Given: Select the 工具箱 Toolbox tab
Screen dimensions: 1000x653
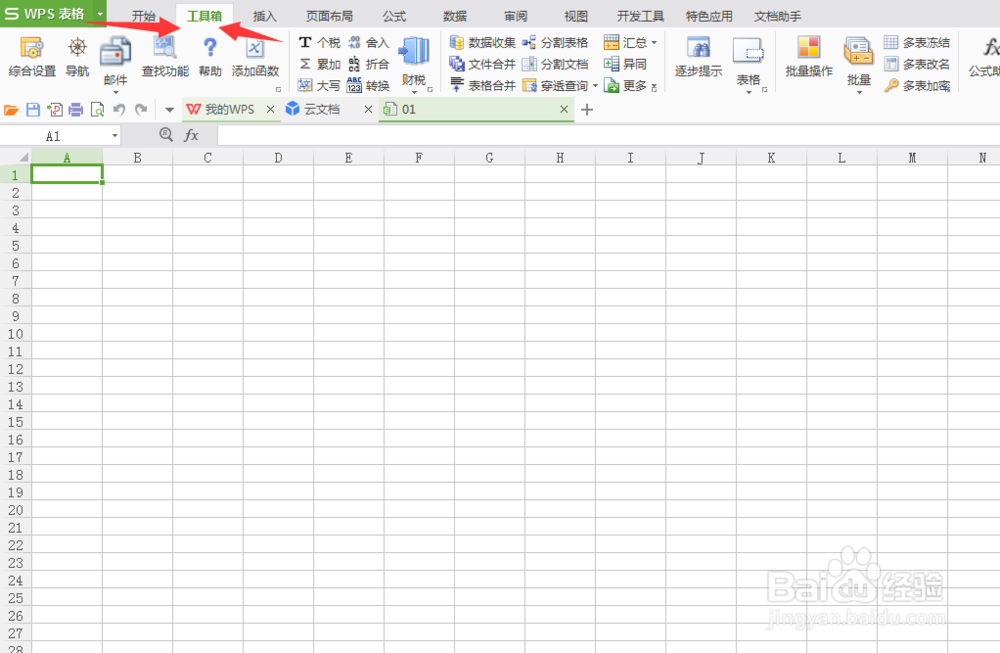Looking at the screenshot, I should pyautogui.click(x=204, y=16).
